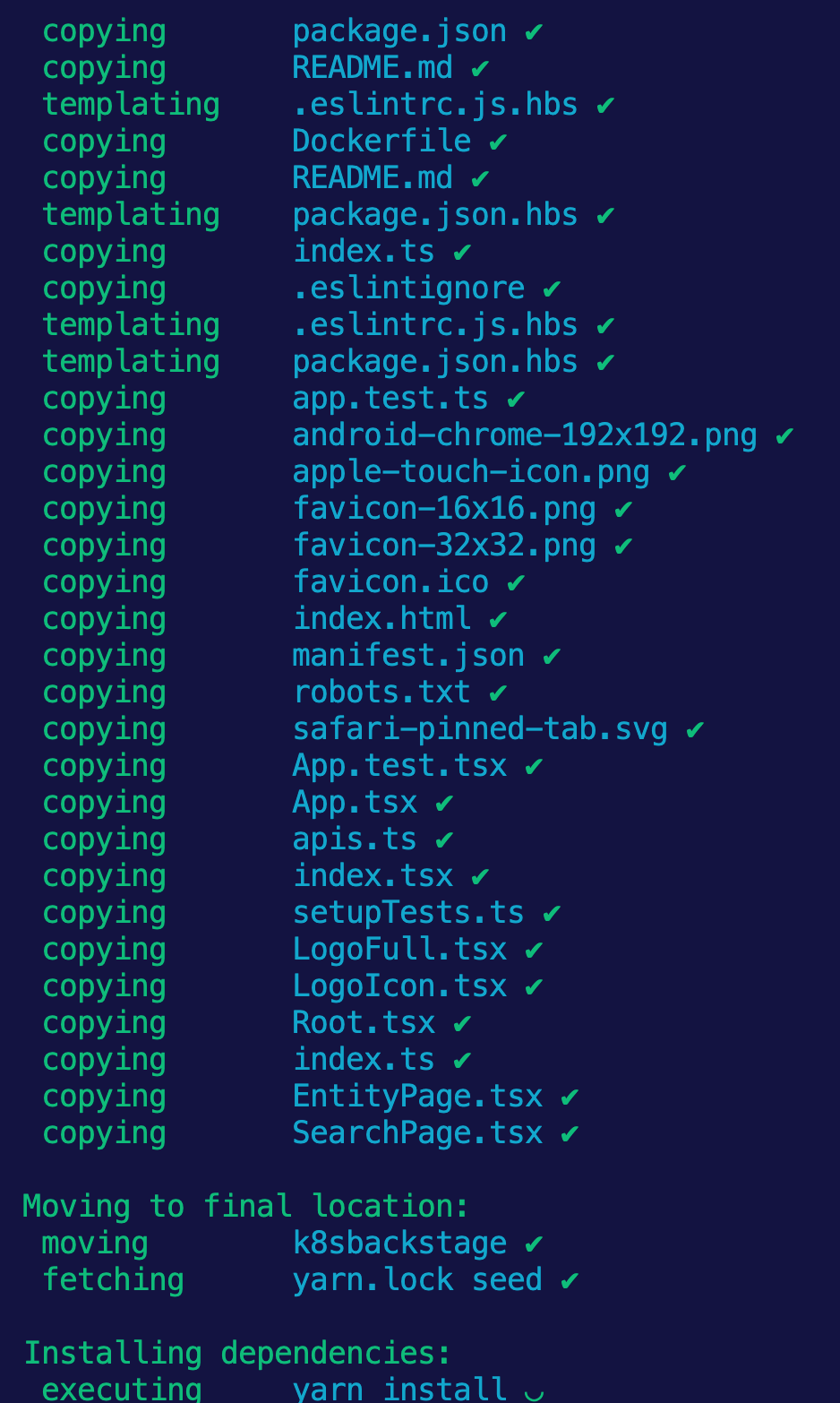
Task: Click the 'Moving to final location:' heading
Action: coord(245,1207)
